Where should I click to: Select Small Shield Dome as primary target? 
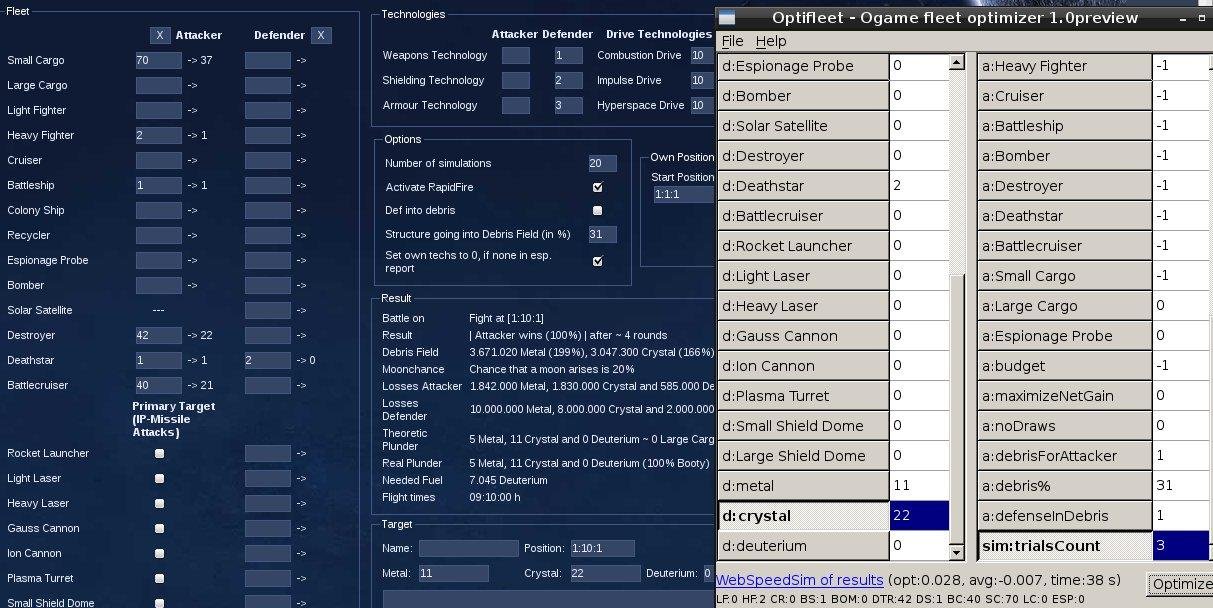(159, 603)
